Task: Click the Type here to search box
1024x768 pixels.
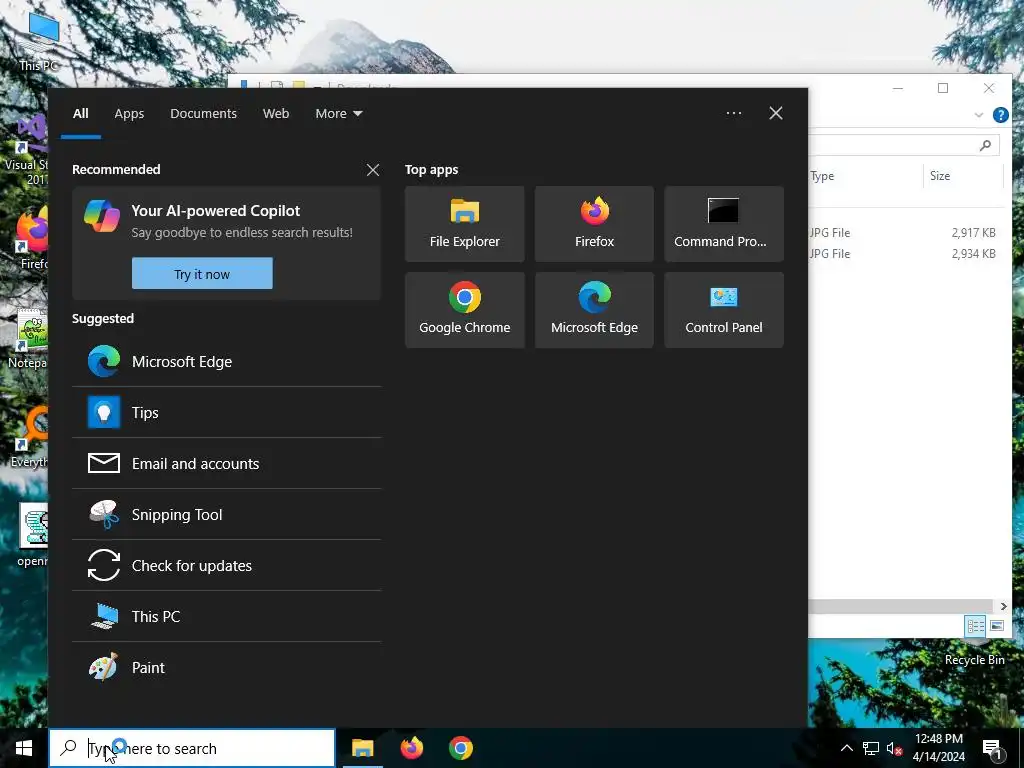Action: pos(192,748)
